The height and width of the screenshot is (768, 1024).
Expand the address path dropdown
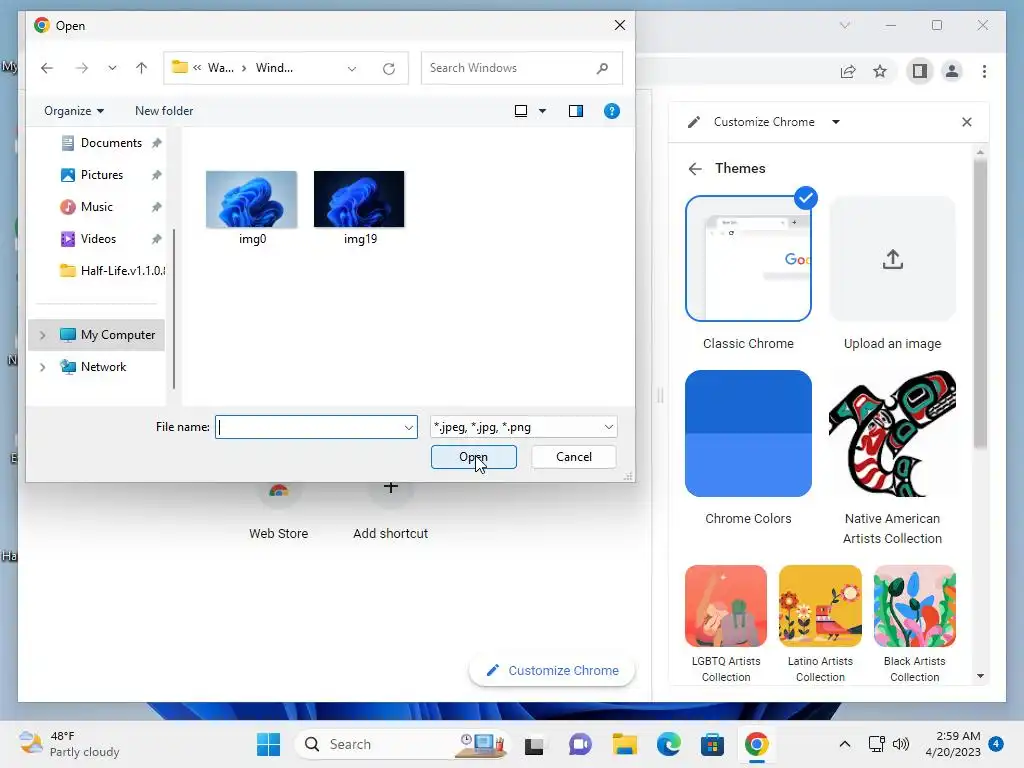[352, 69]
